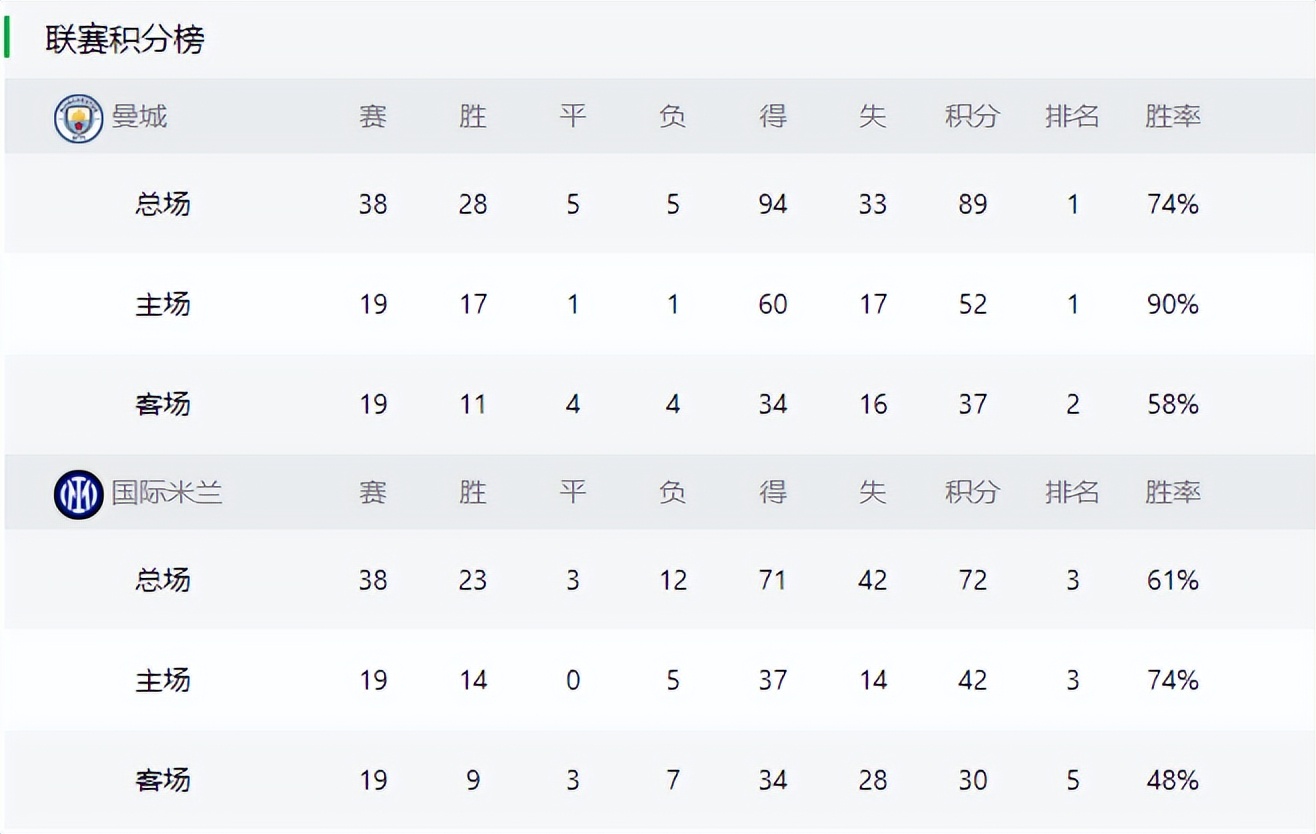Click the 积分 header in 曼城 section
Screen dimensions: 1316x834
point(972,117)
